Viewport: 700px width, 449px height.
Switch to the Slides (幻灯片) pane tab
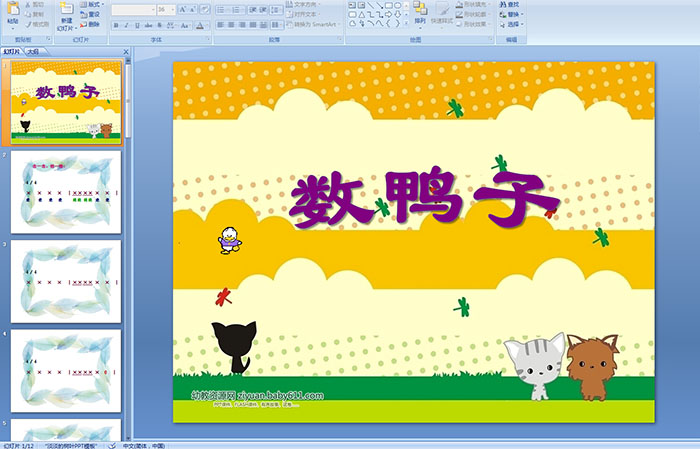[x=12, y=50]
